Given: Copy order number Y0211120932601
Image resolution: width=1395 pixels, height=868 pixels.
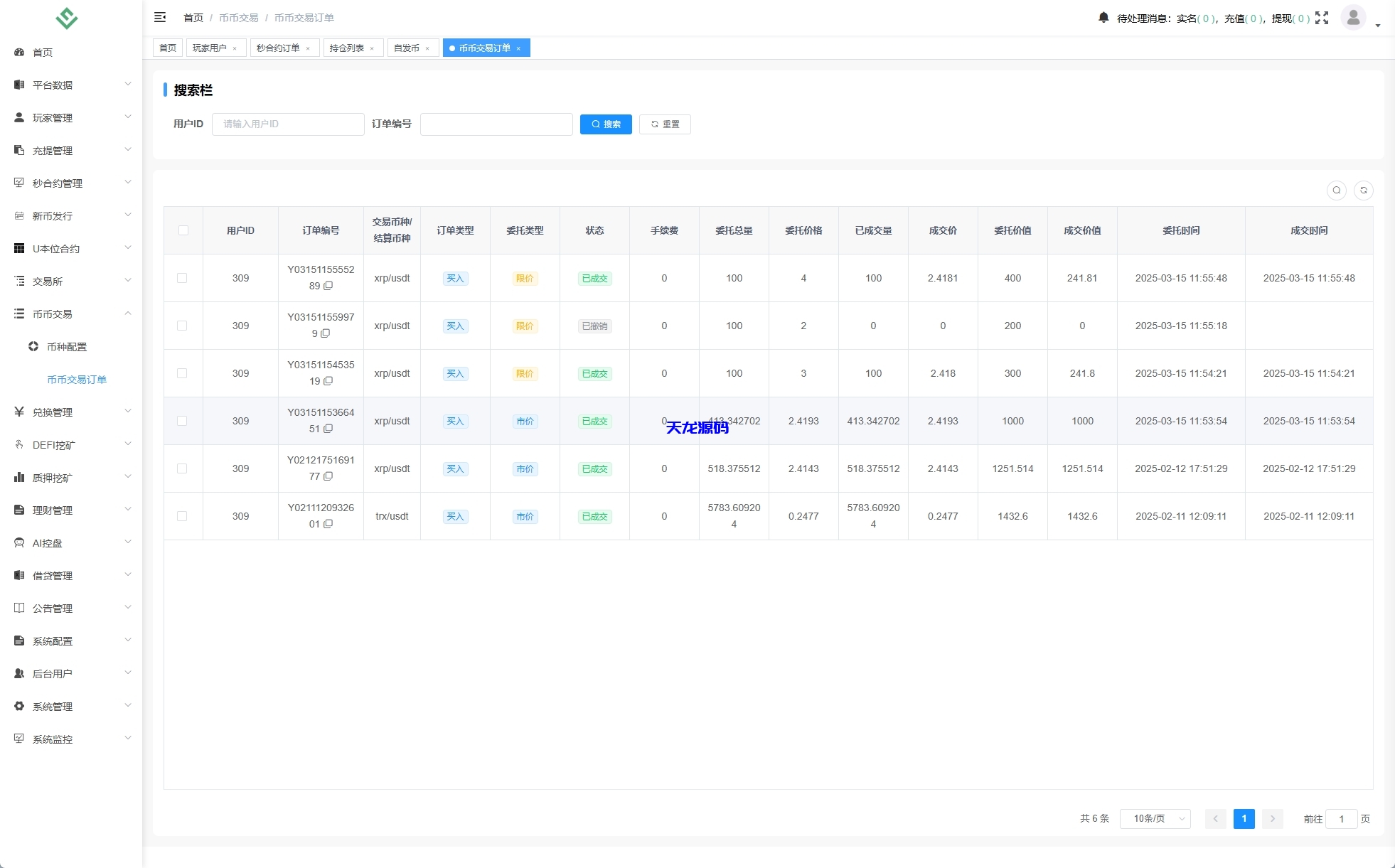Looking at the screenshot, I should pos(328,524).
